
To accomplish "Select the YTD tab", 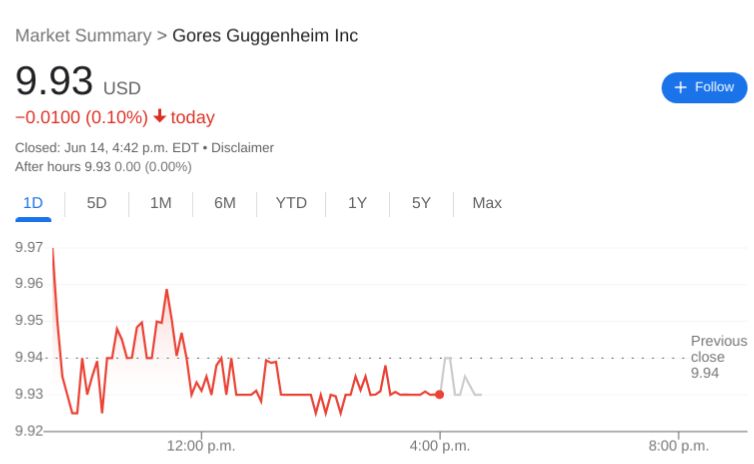I will pyautogui.click(x=291, y=203).
